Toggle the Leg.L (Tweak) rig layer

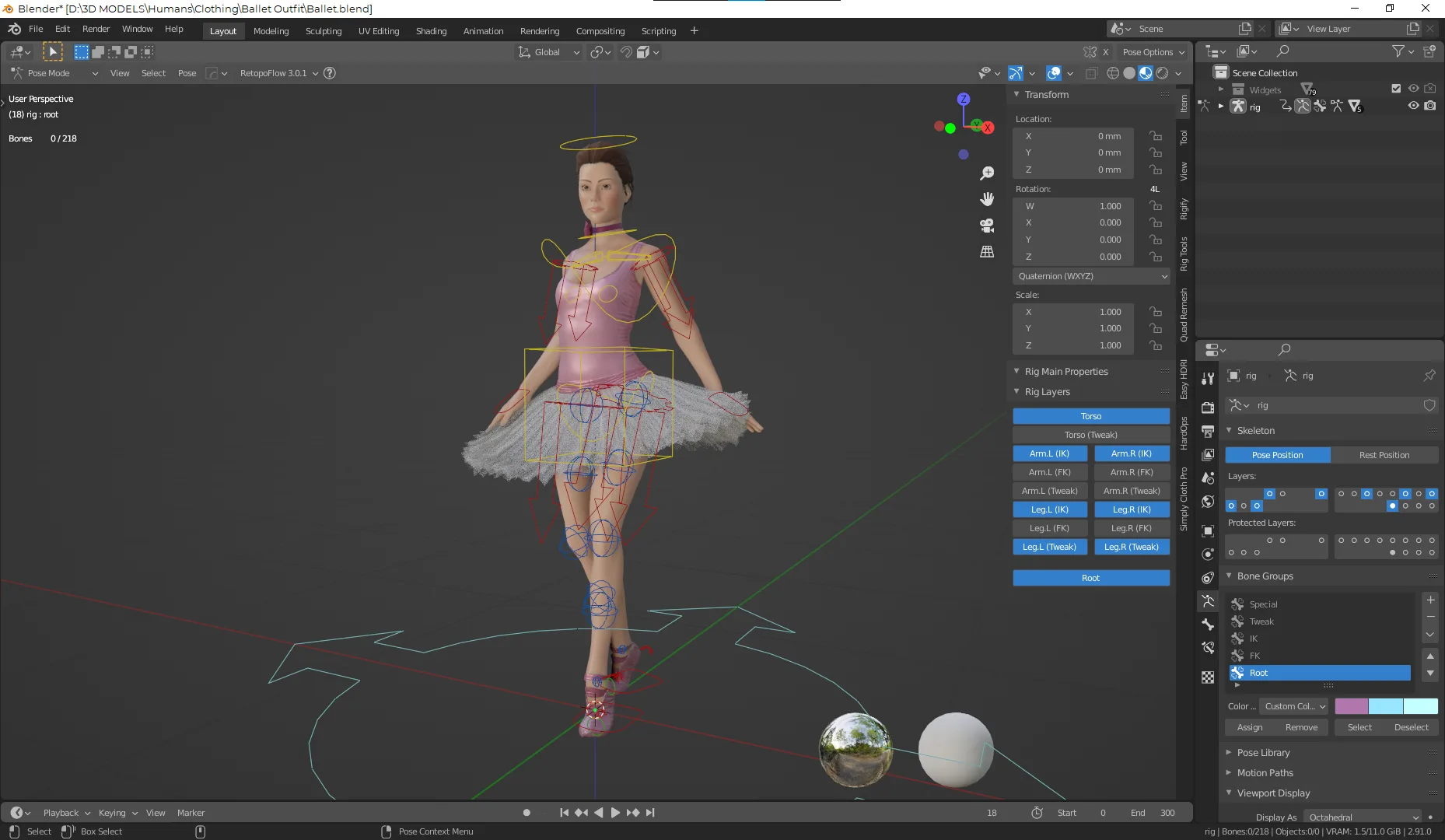pyautogui.click(x=1050, y=547)
